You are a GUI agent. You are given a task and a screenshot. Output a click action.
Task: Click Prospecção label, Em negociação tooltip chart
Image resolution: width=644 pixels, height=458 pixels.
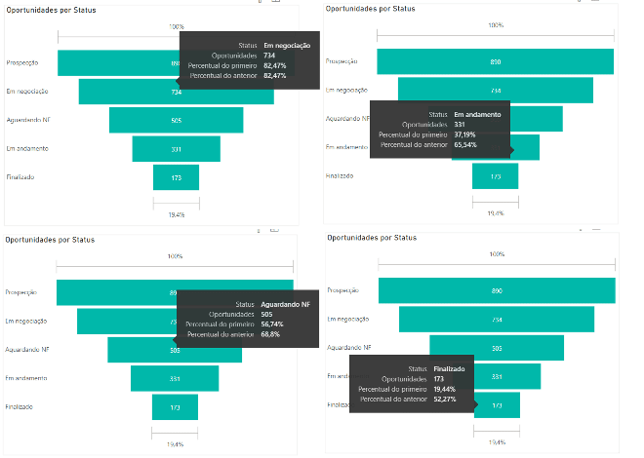[22, 62]
